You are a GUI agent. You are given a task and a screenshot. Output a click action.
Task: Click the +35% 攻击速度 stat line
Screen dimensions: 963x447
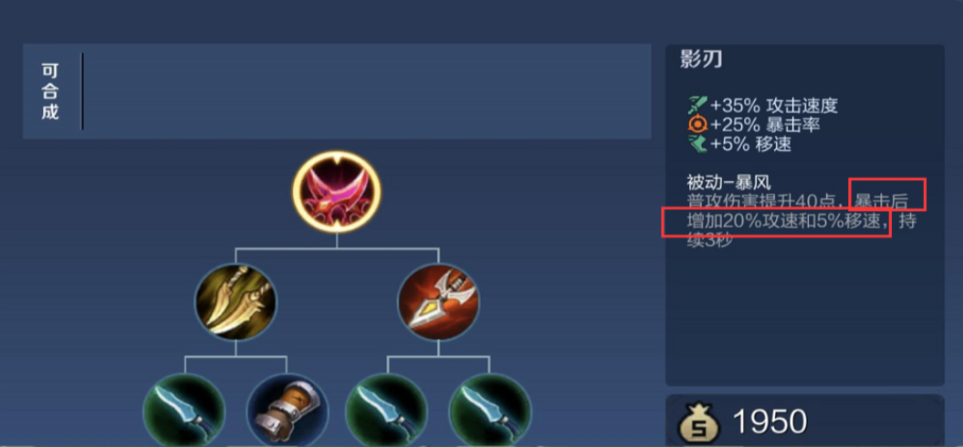coord(774,106)
